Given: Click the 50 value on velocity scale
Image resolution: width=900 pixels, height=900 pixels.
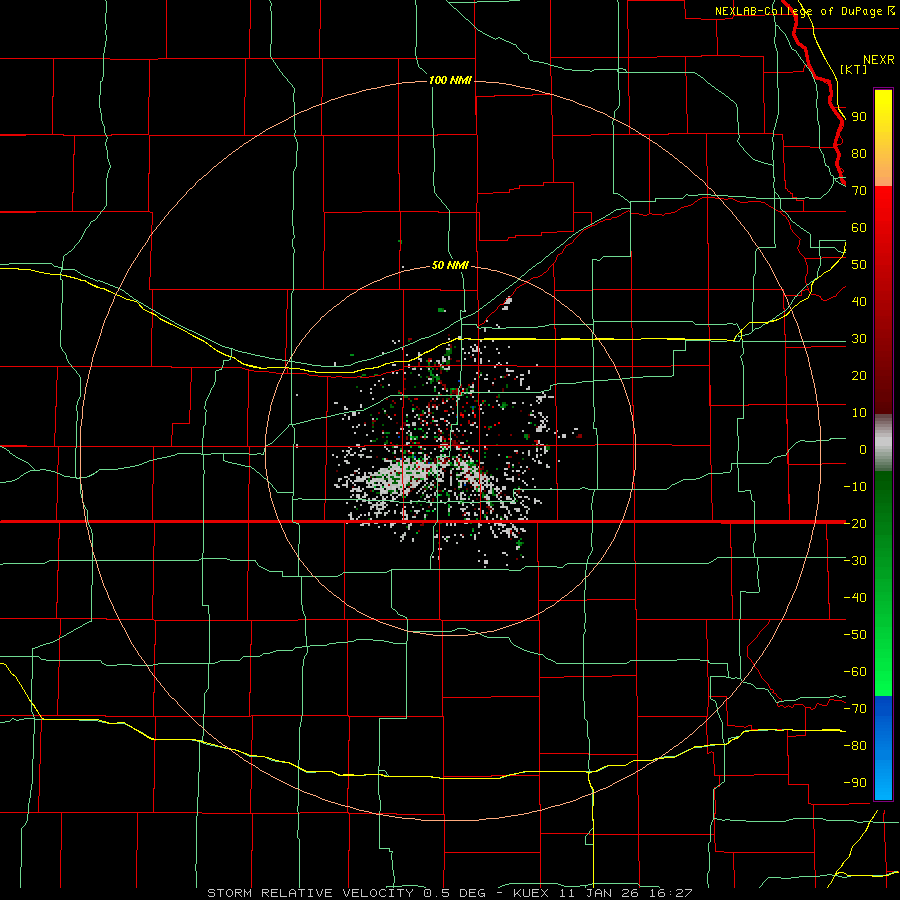Looking at the screenshot, I should (859, 265).
